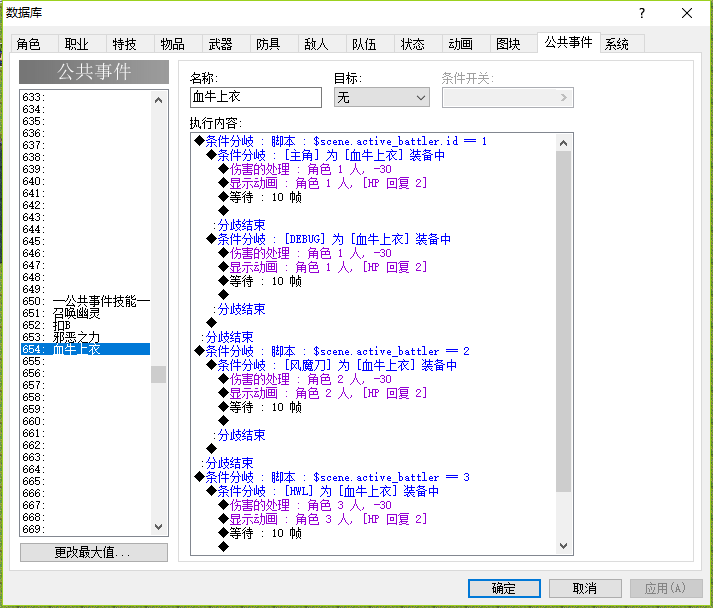The image size is (713, 608).
Task: Go to the 武器 tab
Action: coord(226,44)
